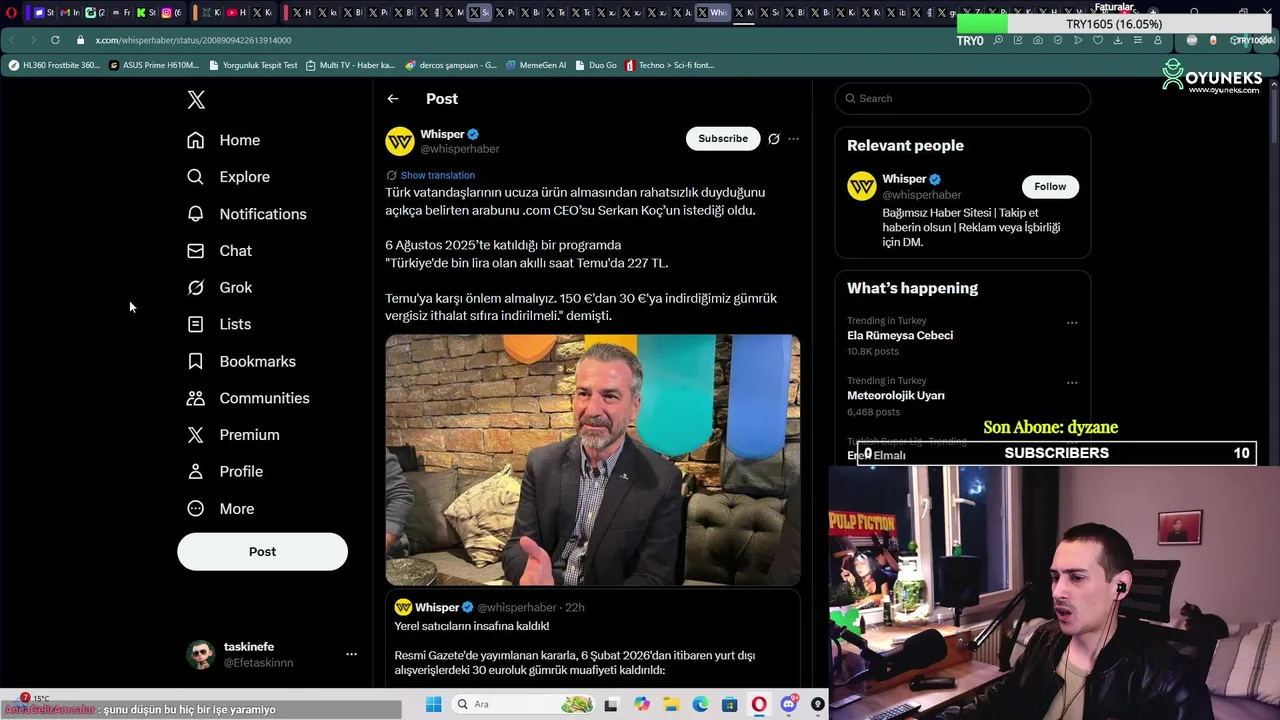Open Microsoft Store from the taskbar
1280x720 pixels.
coord(729,705)
